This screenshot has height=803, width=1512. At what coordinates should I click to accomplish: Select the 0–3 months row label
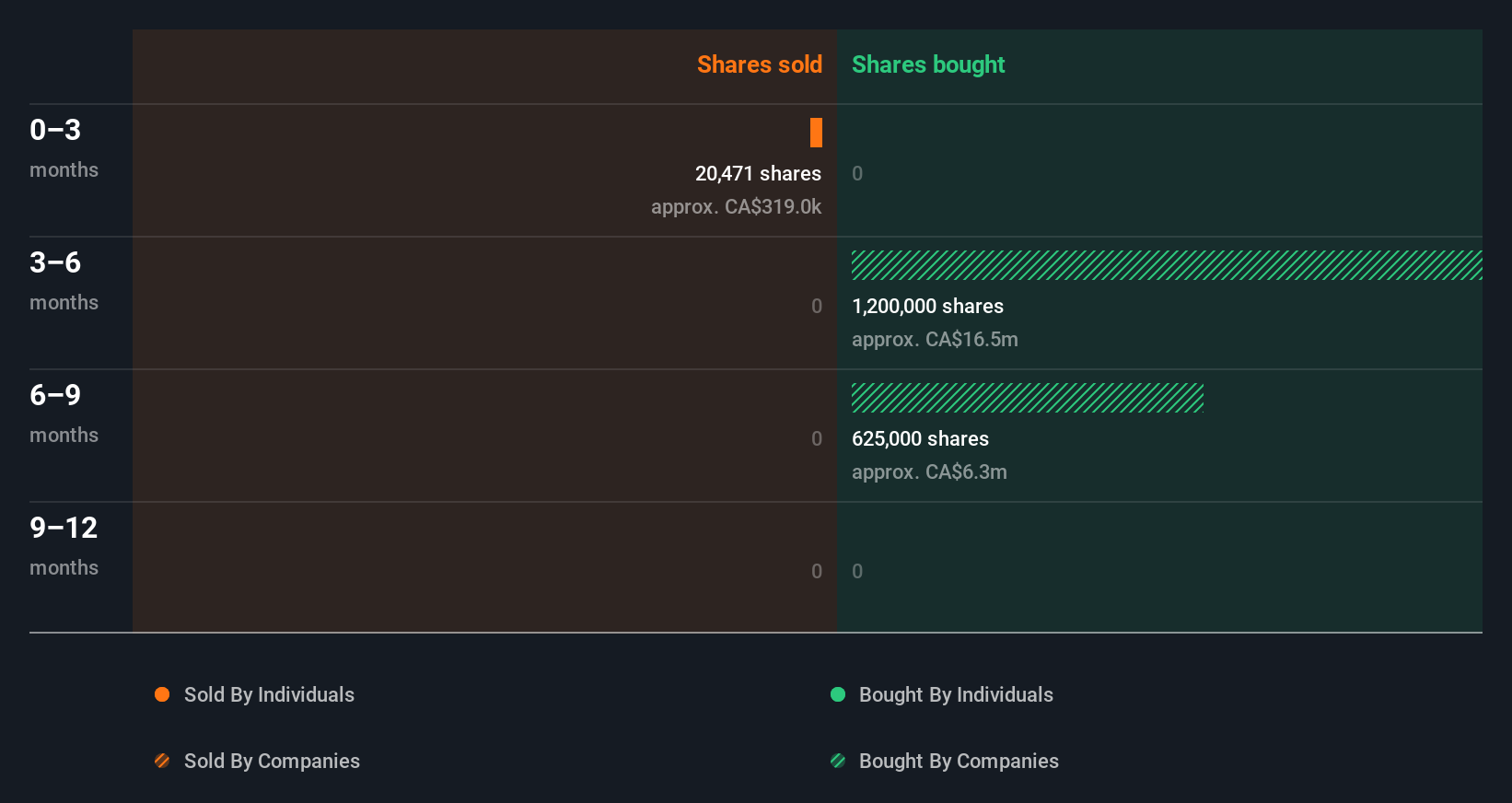pos(64,147)
